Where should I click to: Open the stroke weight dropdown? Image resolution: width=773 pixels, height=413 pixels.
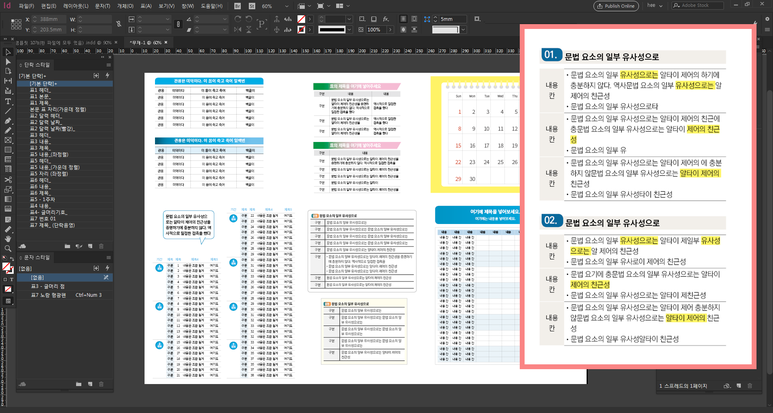click(350, 19)
